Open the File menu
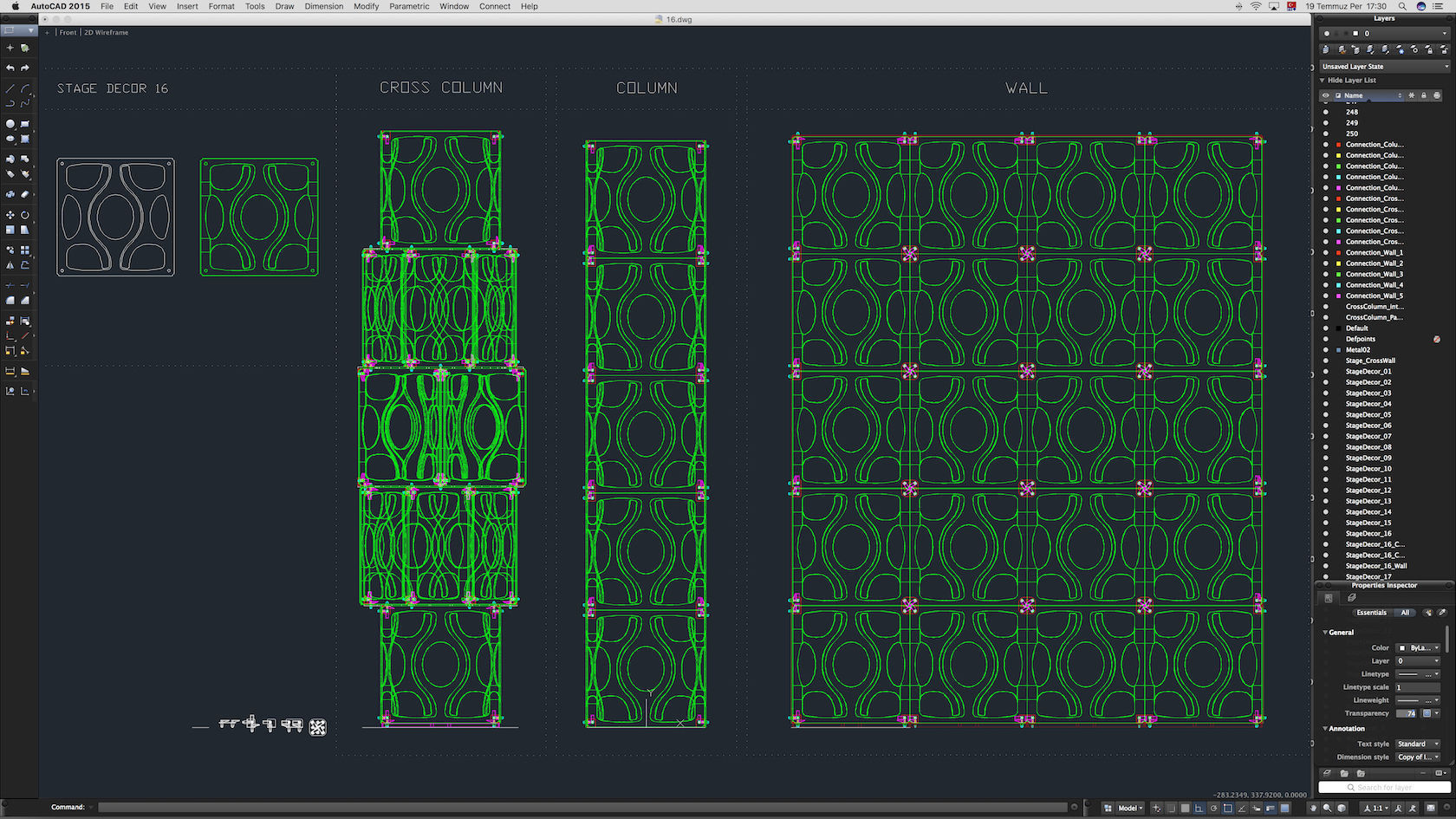The image size is (1456, 819). [x=107, y=6]
